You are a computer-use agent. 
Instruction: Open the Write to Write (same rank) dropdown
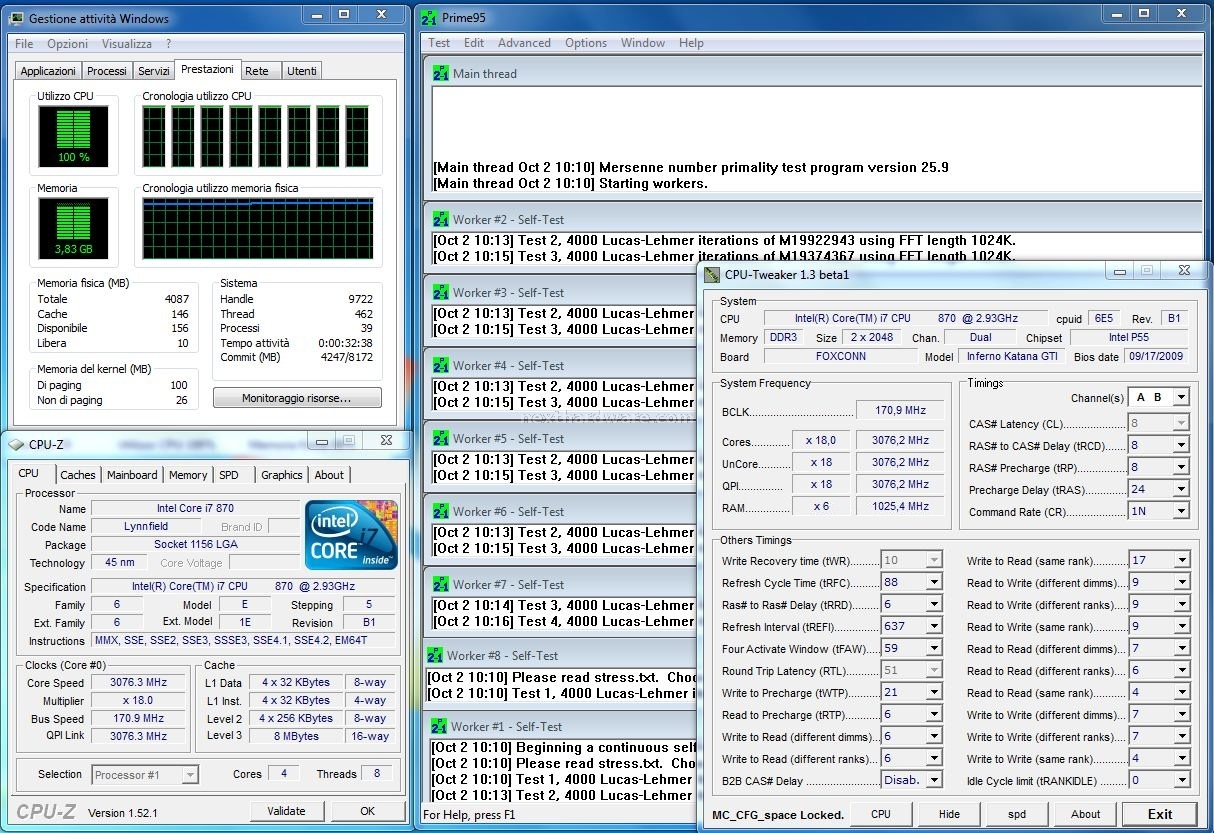click(x=1182, y=758)
